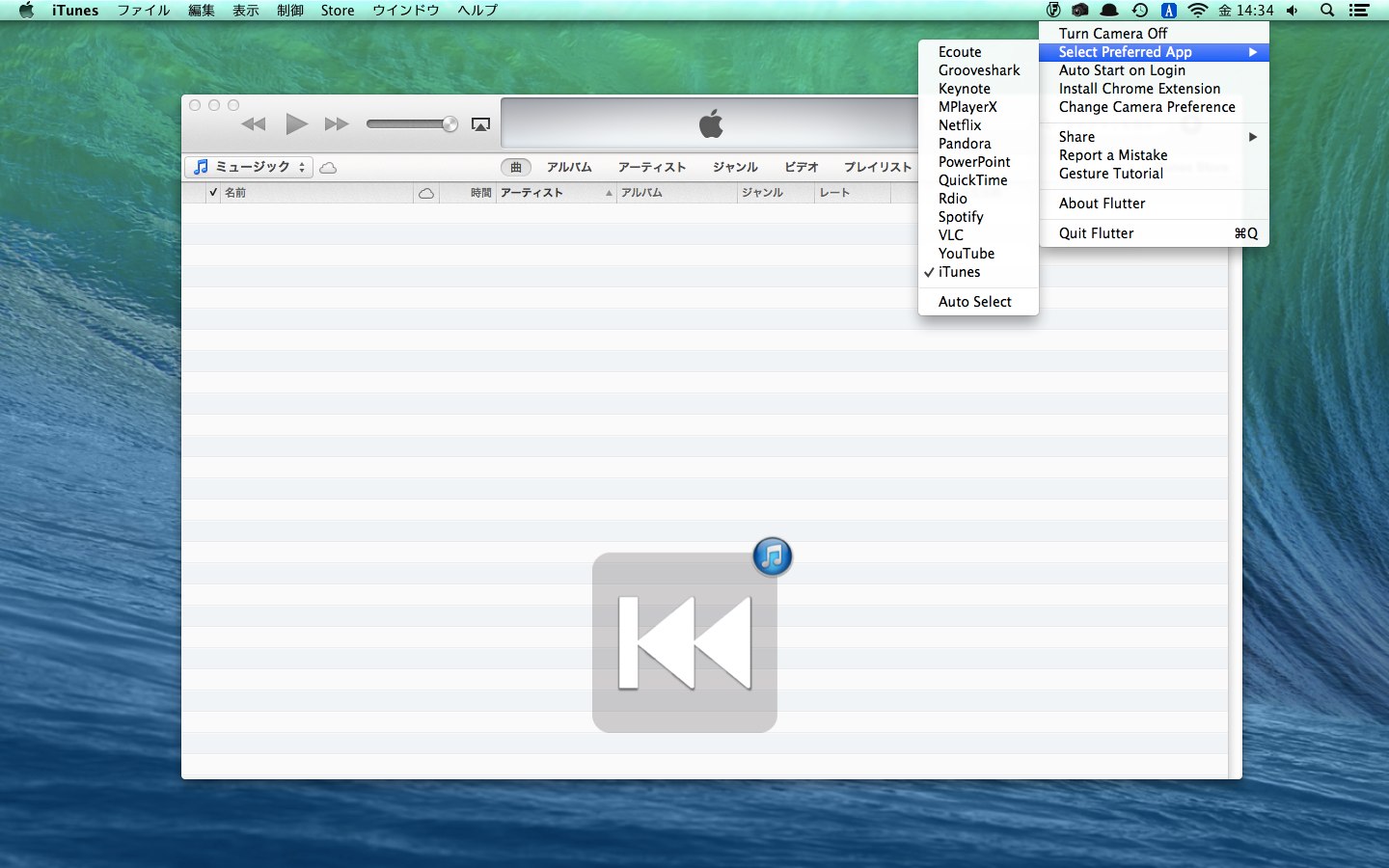1389x868 pixels.
Task: Open the ウインドウ menu
Action: (x=406, y=11)
